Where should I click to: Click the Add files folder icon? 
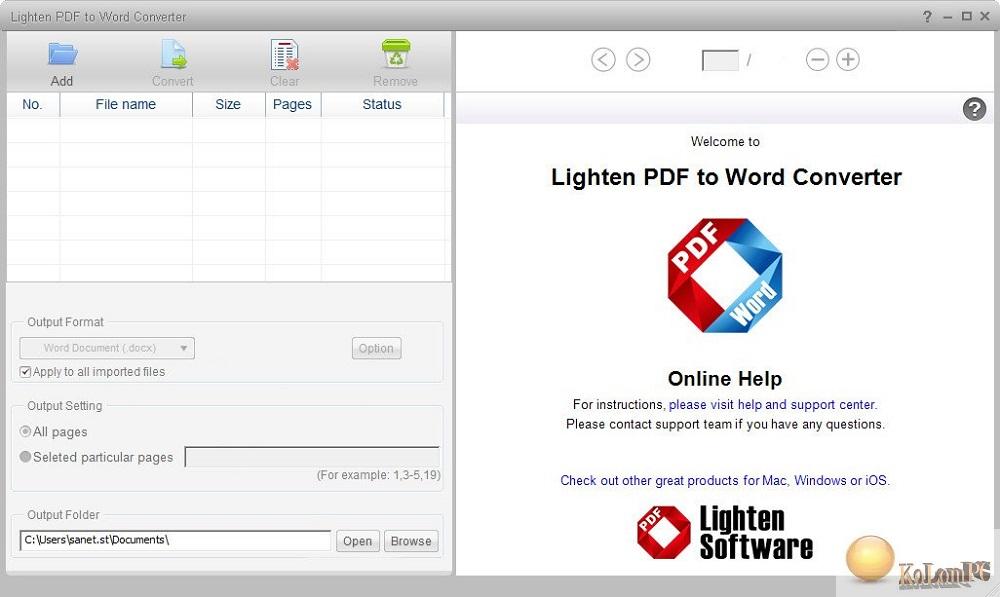pyautogui.click(x=62, y=54)
